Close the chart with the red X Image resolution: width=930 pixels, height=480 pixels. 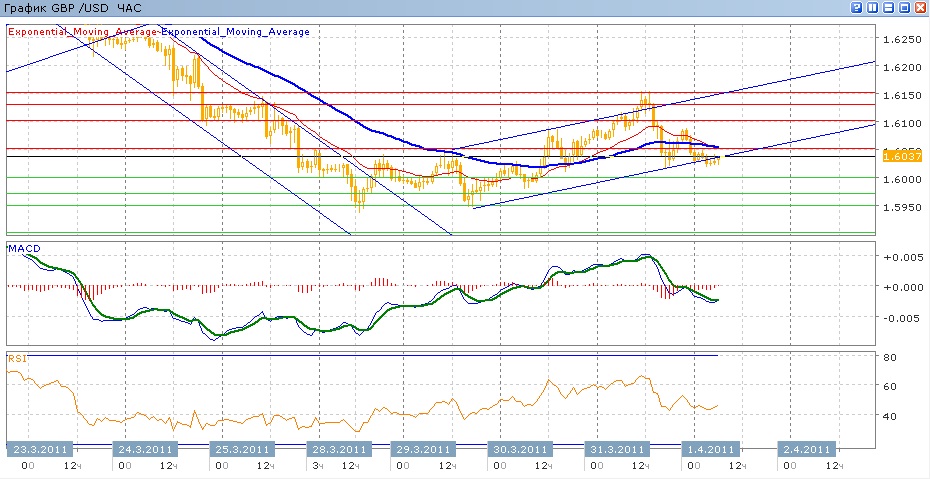920,8
